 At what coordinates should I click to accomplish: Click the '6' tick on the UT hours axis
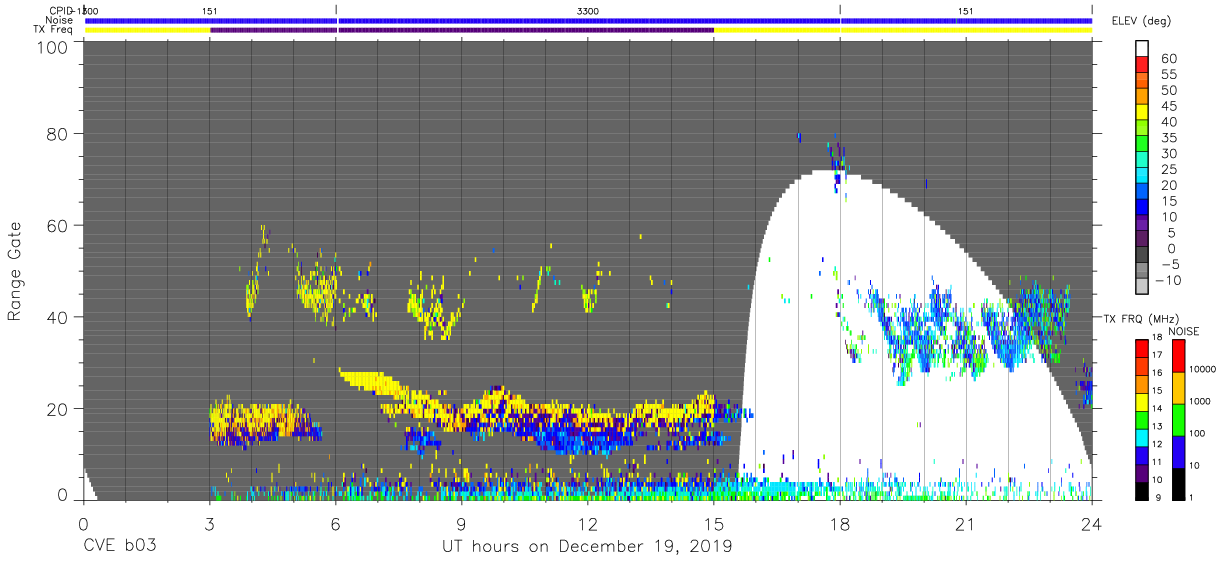[335, 523]
